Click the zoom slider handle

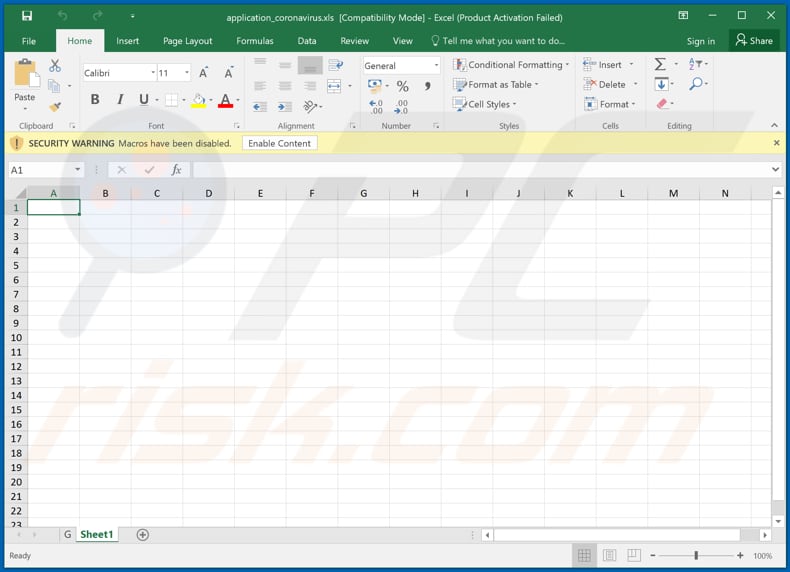(696, 555)
